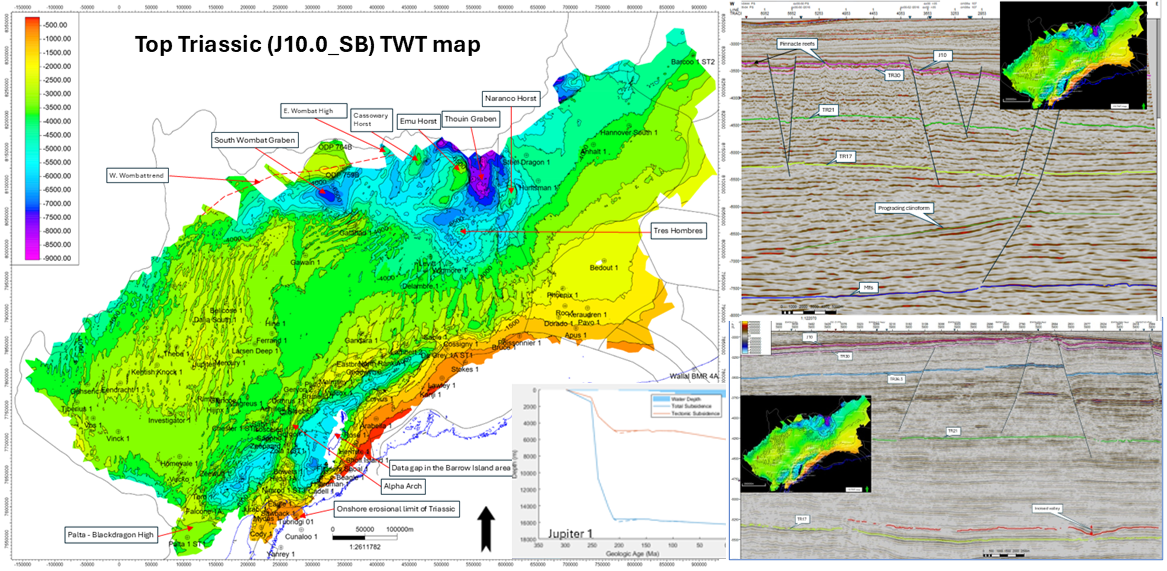The image size is (1167, 571).
Task: Click the South Wombat Graben label
Action: [254, 141]
